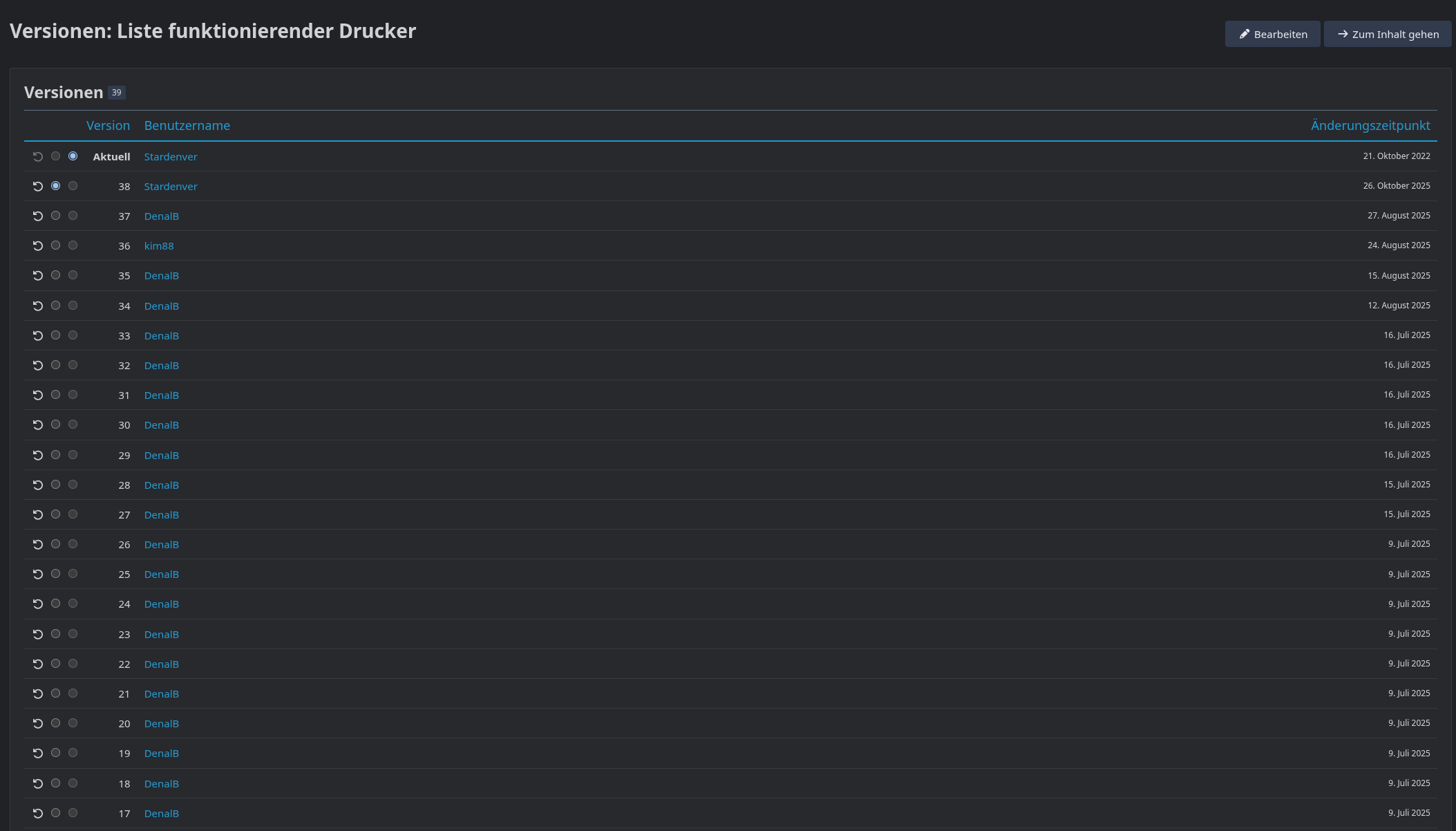Open Stardenver's profile in the Aktuell row
This screenshot has width=1456, height=831.
coord(171,157)
